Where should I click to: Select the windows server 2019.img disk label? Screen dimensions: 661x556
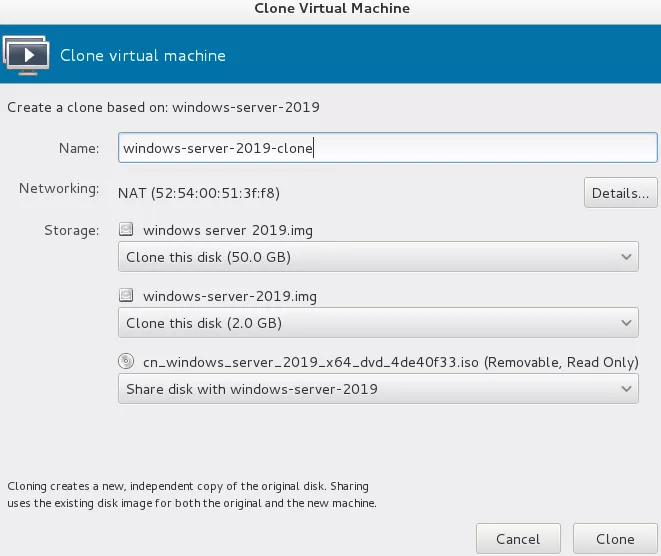click(x=228, y=230)
